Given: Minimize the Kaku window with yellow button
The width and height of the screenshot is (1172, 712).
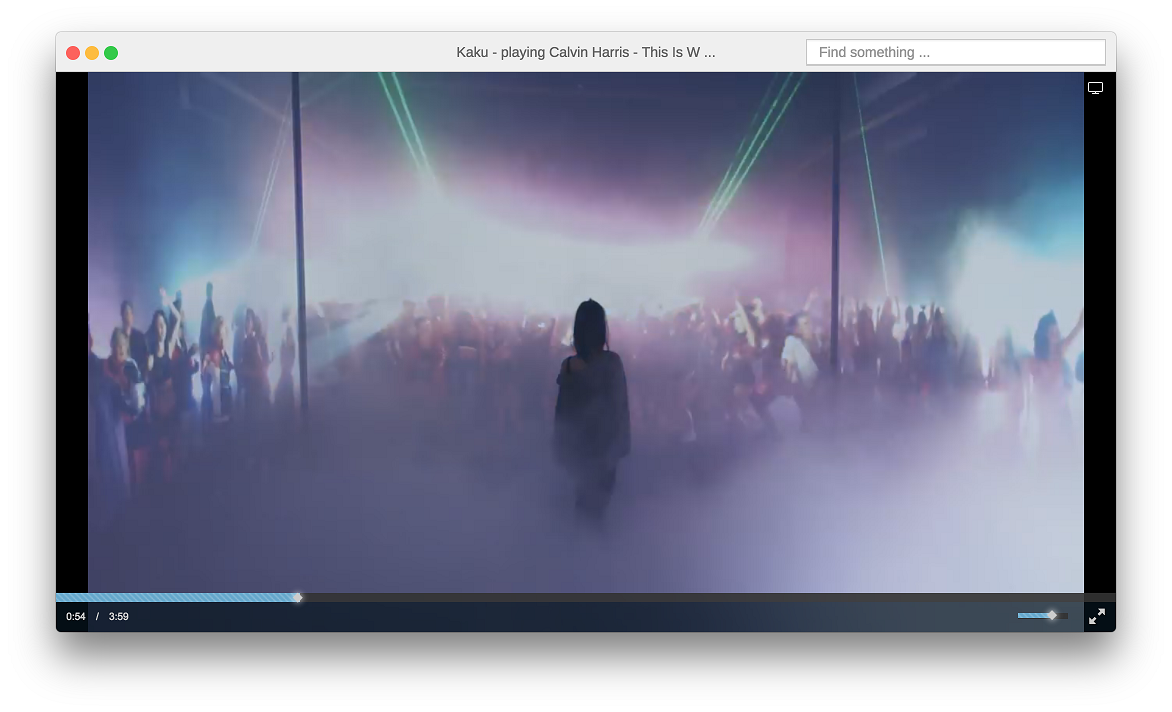Looking at the screenshot, I should click(92, 53).
